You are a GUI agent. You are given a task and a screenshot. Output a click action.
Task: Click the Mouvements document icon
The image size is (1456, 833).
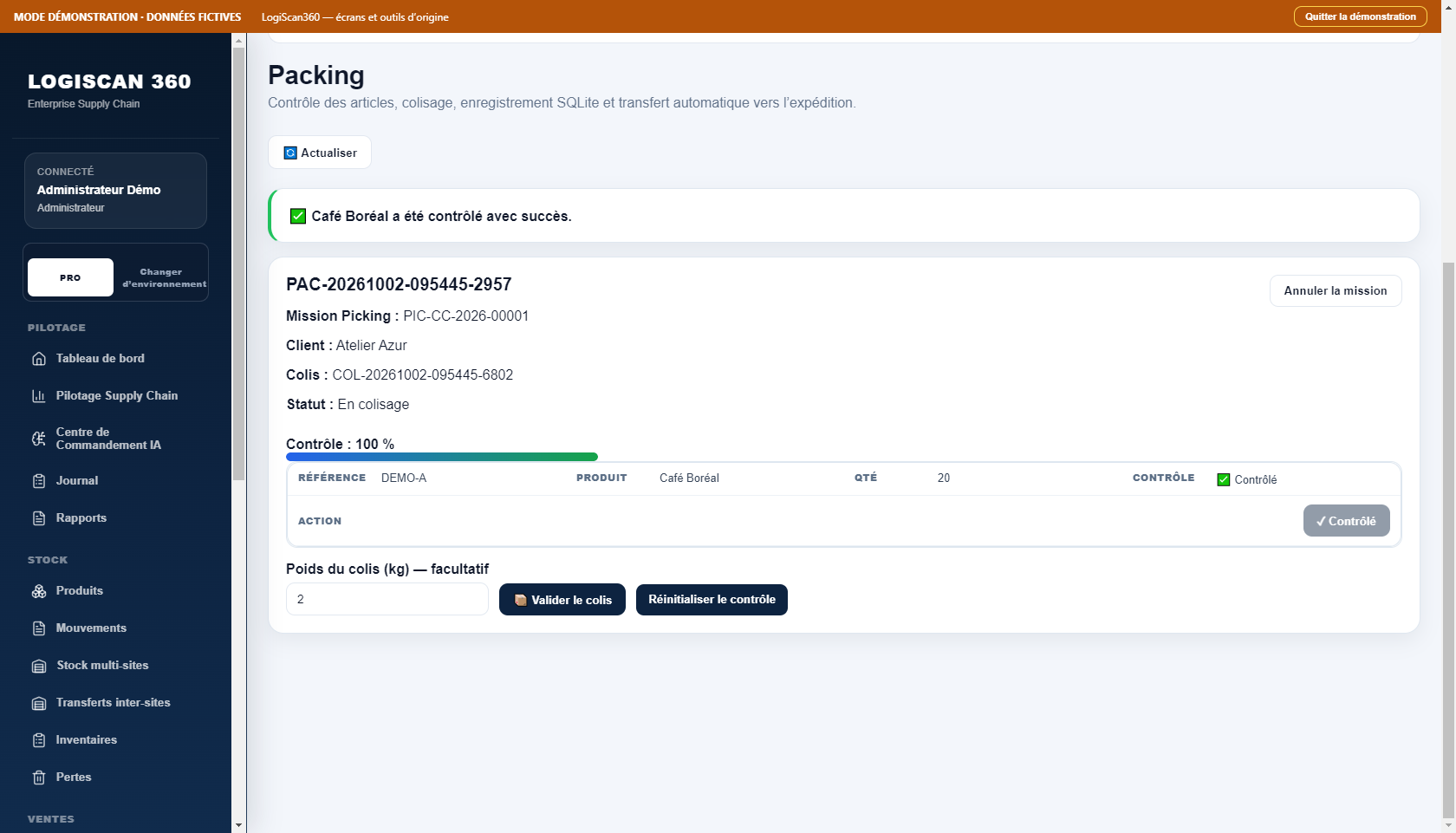[x=39, y=628]
